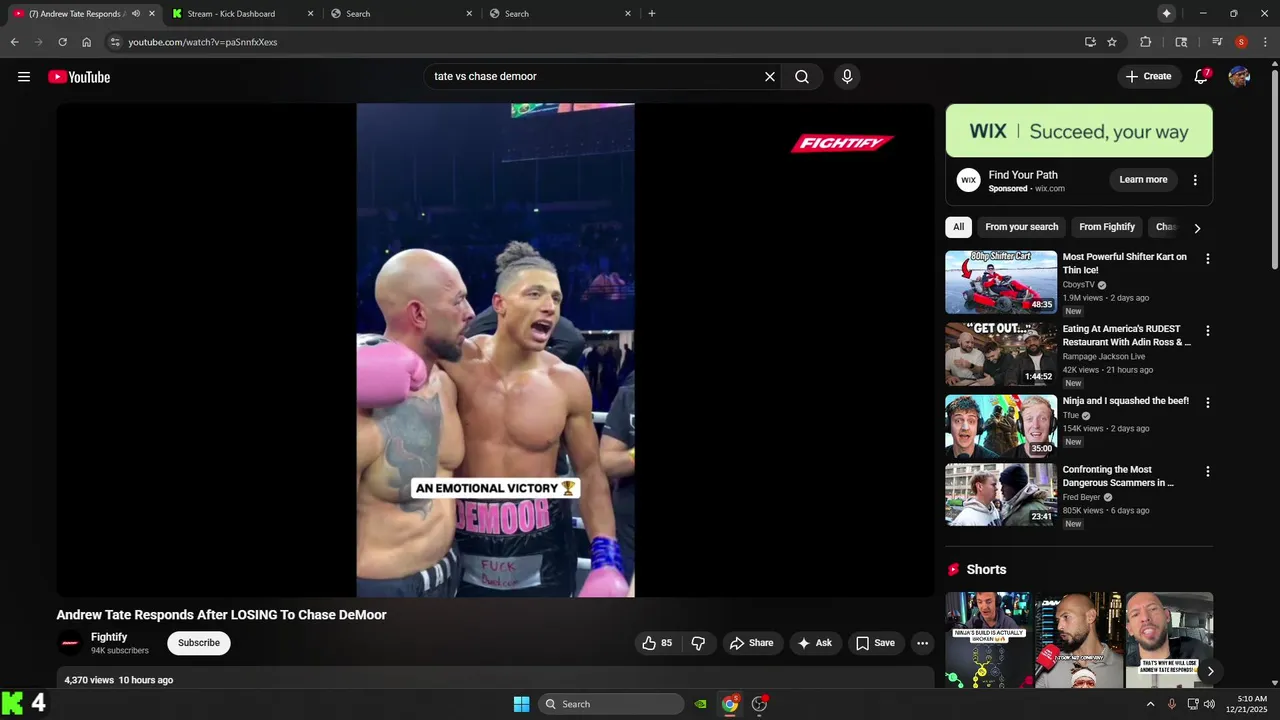The image size is (1280, 720).
Task: Open YouTube notifications bell
Action: pyautogui.click(x=1201, y=77)
